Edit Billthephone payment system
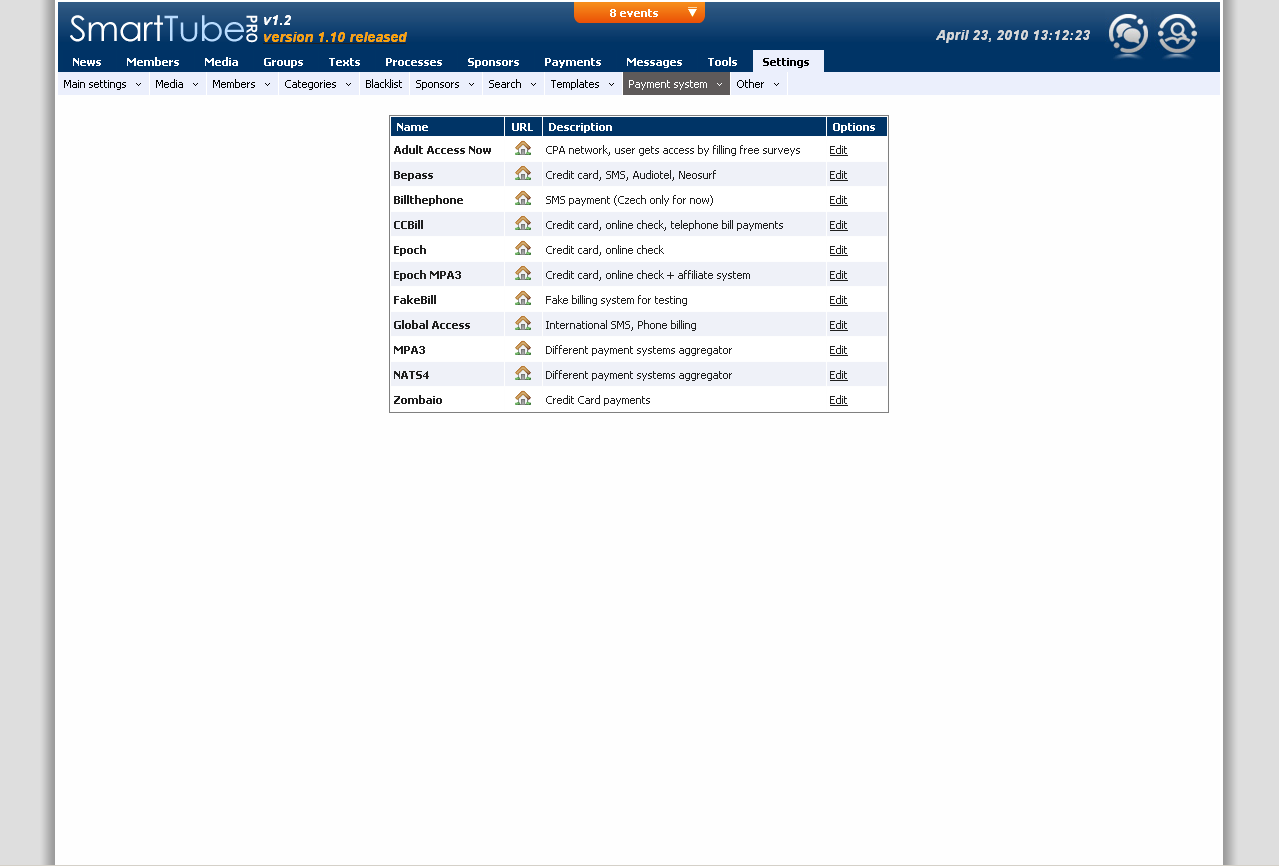1279x866 pixels. click(x=838, y=200)
